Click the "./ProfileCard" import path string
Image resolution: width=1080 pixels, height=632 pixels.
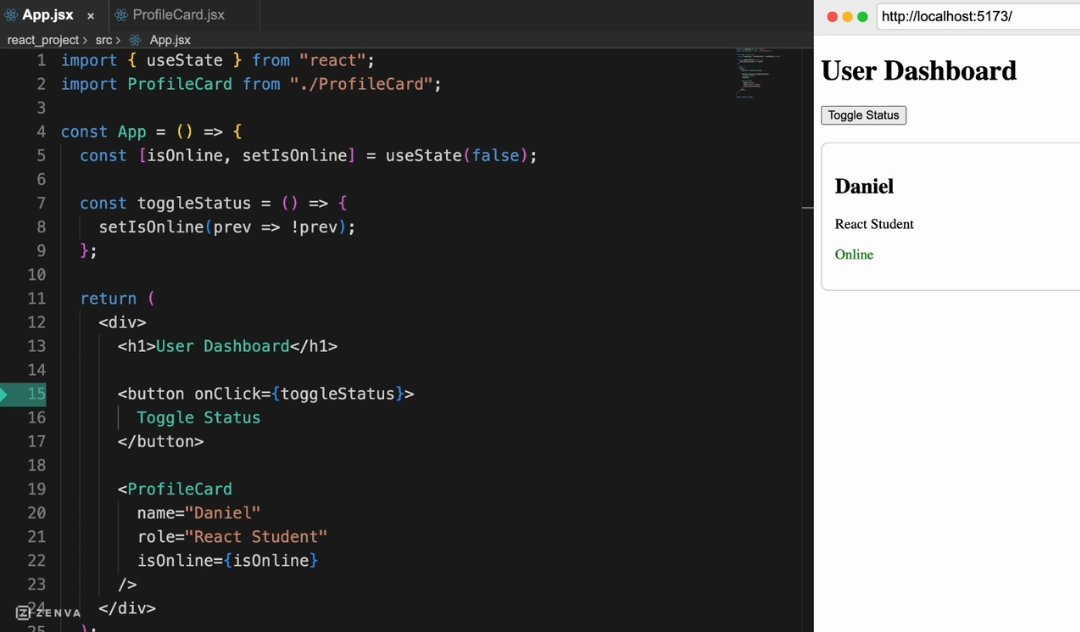coord(360,84)
